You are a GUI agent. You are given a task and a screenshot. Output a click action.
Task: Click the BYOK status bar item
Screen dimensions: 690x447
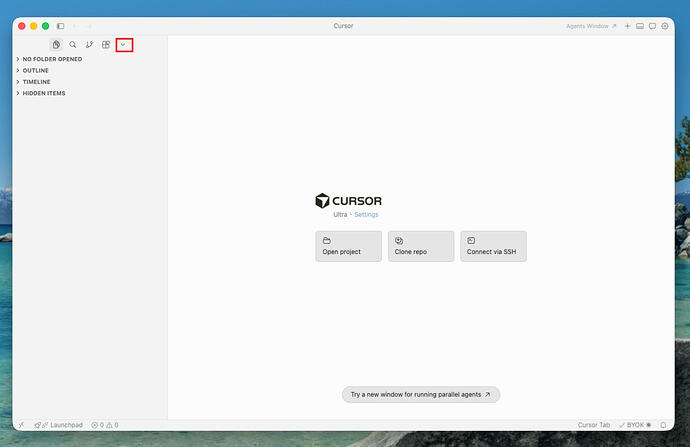pyautogui.click(x=635, y=425)
